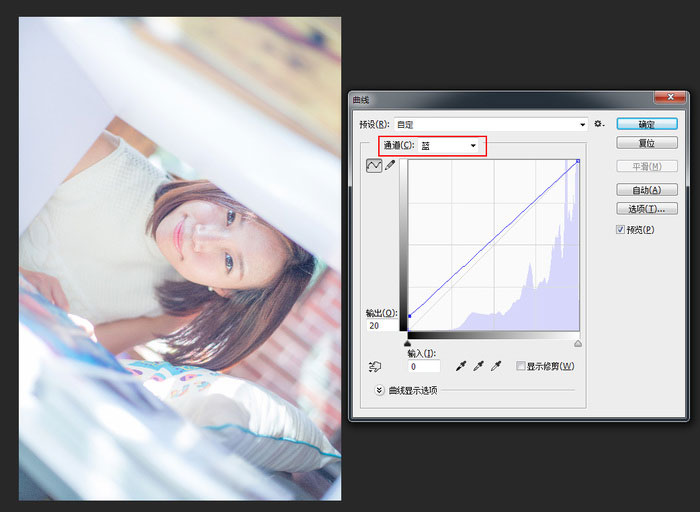This screenshot has height=512, width=700.
Task: Click the 自动 auto button
Action: point(647,190)
